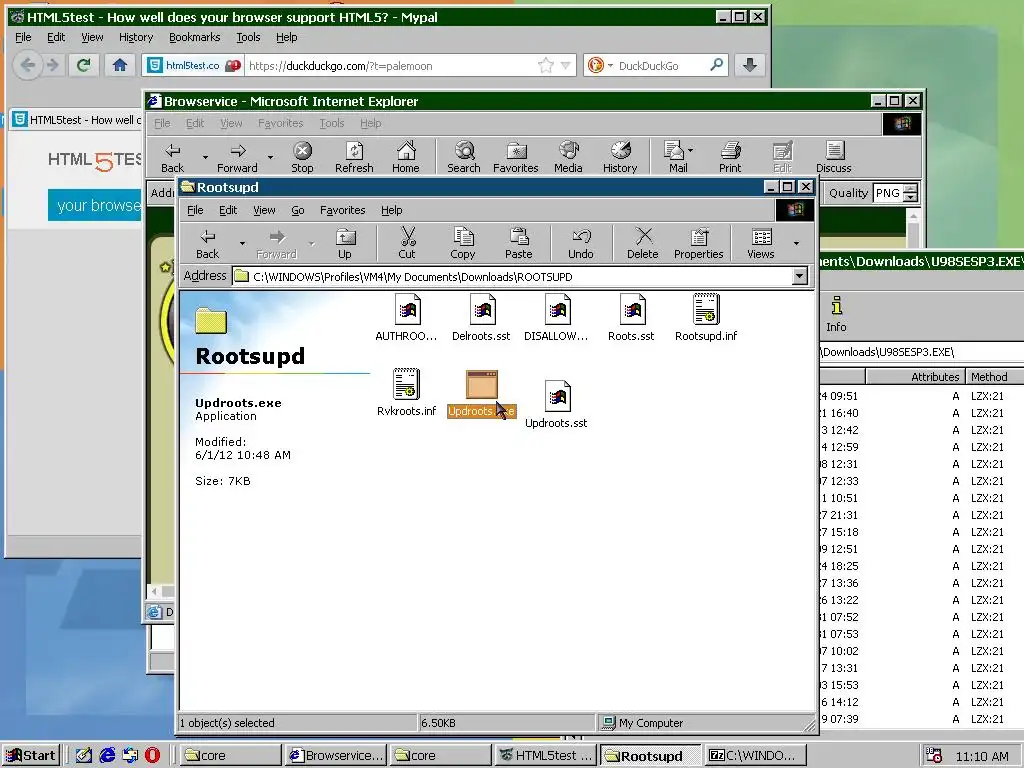Click the Mypal URL address field
The width and height of the screenshot is (1024, 768).
[391, 65]
